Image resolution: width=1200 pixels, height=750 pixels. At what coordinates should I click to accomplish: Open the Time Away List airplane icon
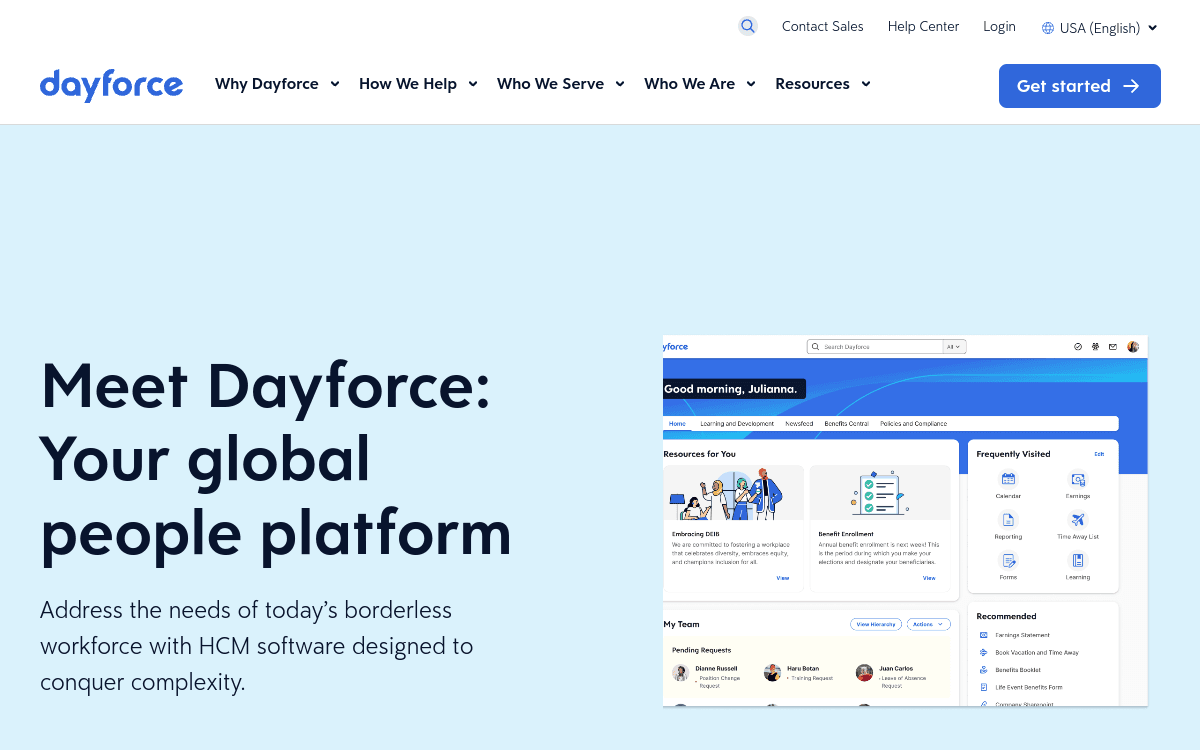coord(1078,520)
